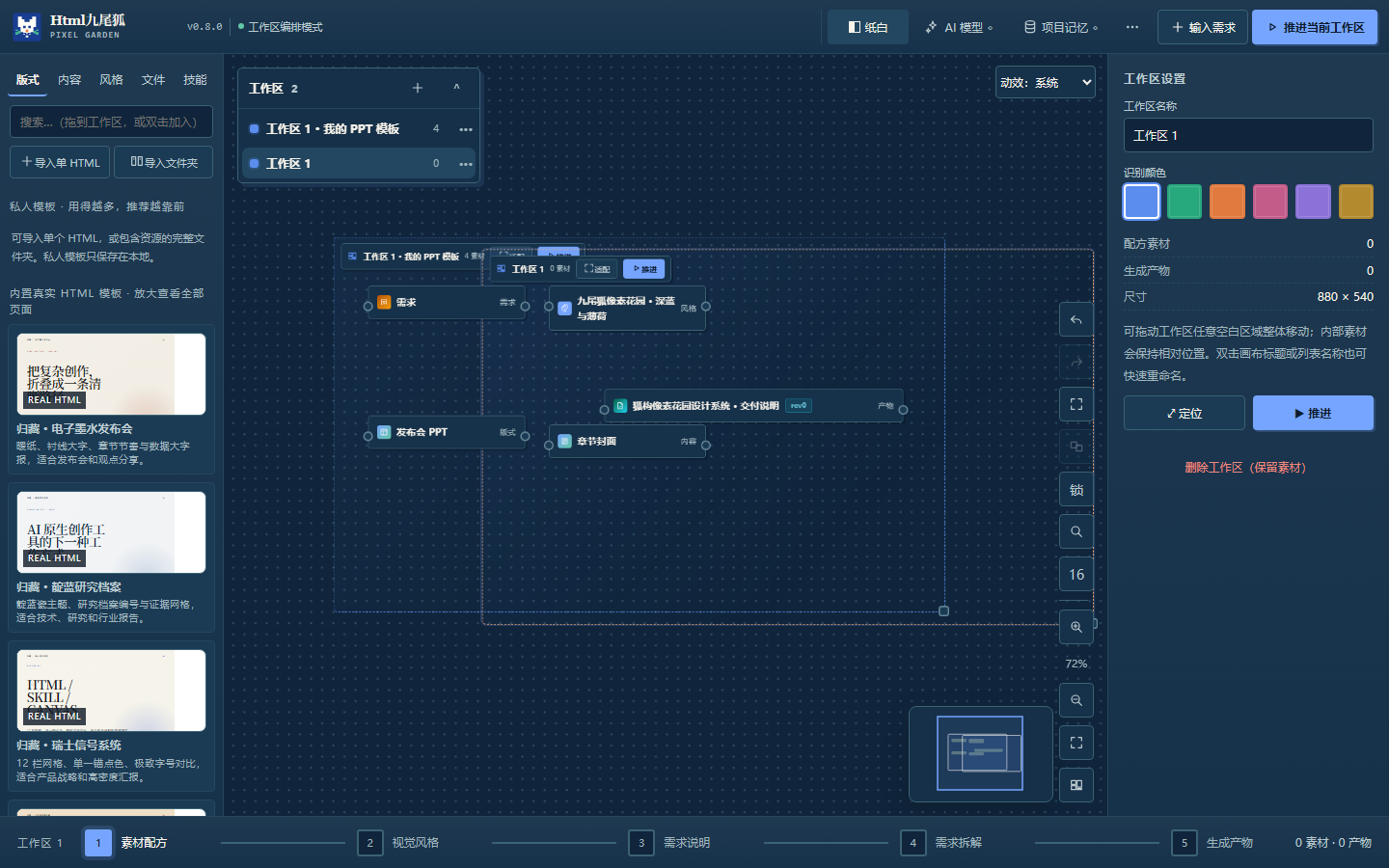The height and width of the screenshot is (868, 1389).
Task: Toggle the 锁 lock button
Action: [1076, 489]
